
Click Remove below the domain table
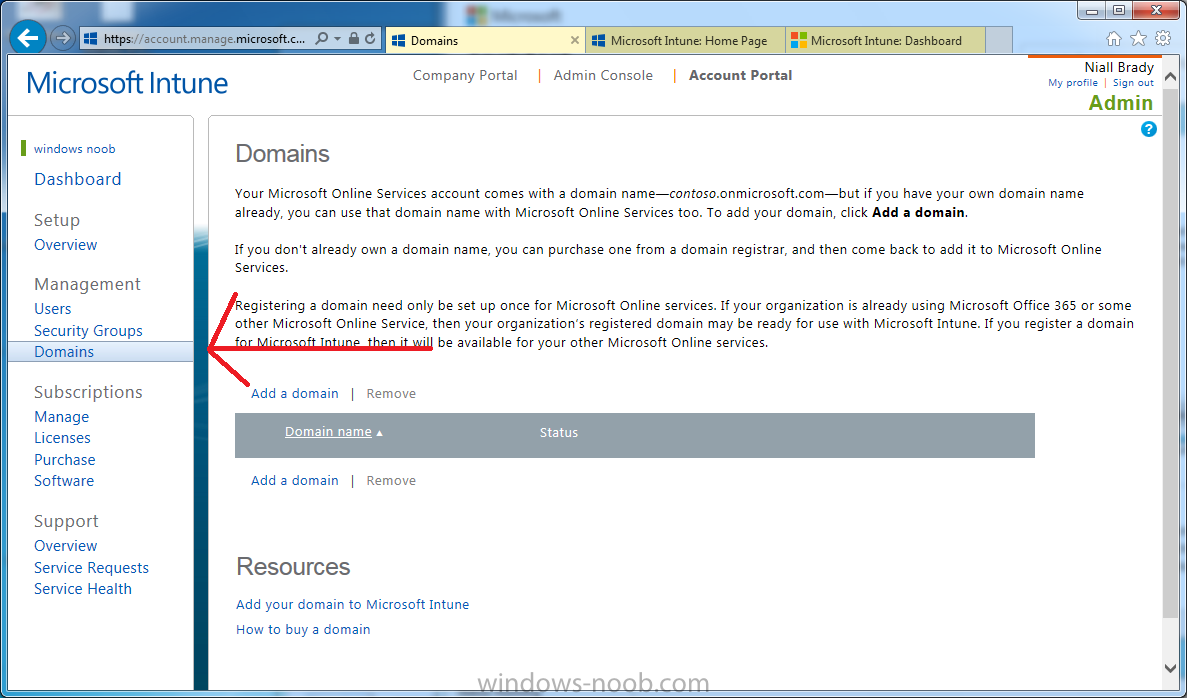(x=391, y=481)
